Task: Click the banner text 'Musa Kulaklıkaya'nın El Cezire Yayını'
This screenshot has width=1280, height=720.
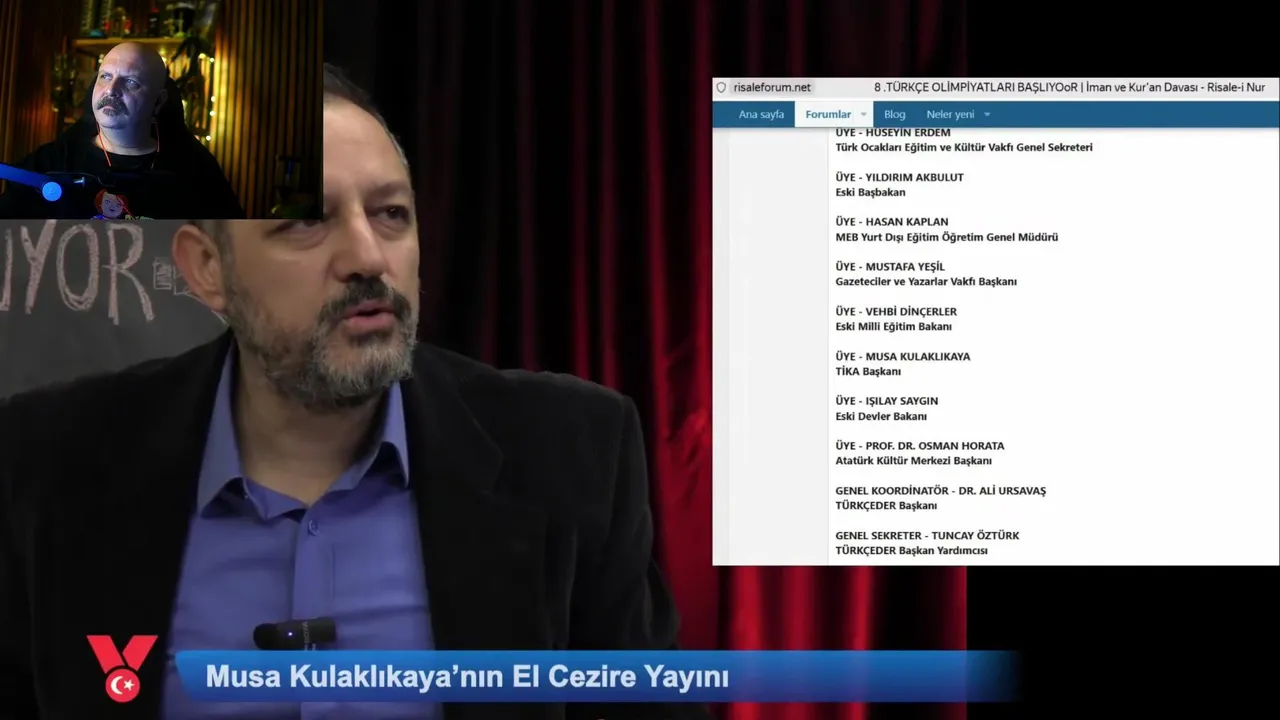Action: point(467,677)
